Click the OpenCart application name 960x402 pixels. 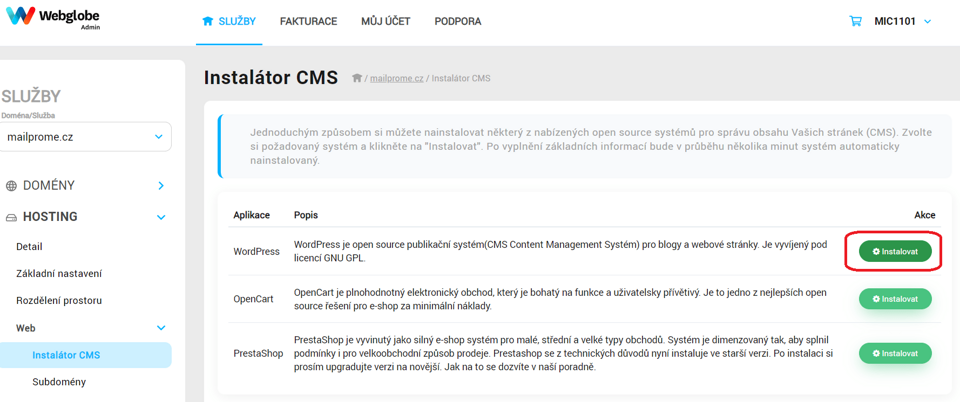253,299
